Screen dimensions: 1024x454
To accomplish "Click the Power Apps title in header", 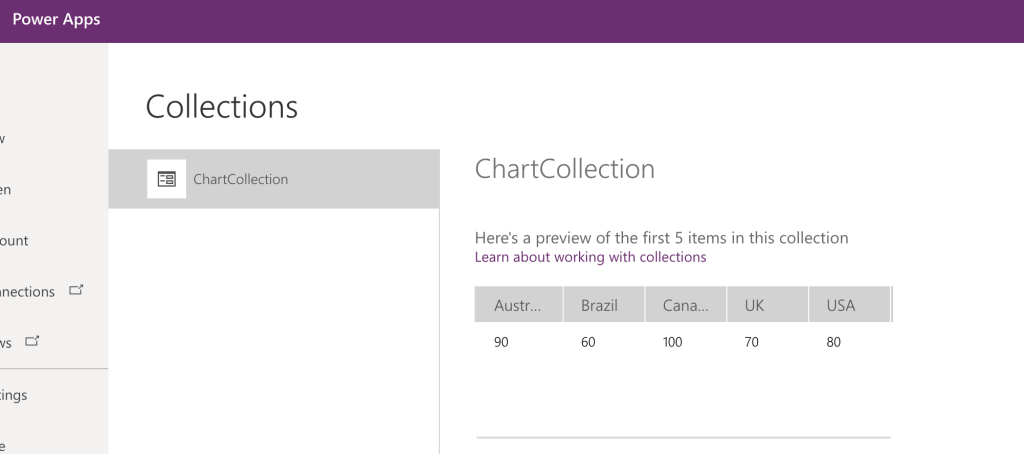I will (56, 19).
